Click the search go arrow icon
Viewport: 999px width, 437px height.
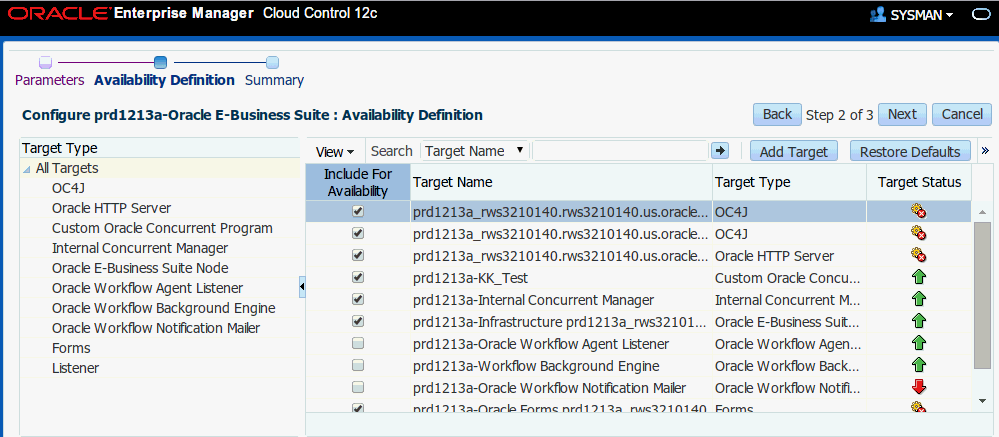point(719,151)
